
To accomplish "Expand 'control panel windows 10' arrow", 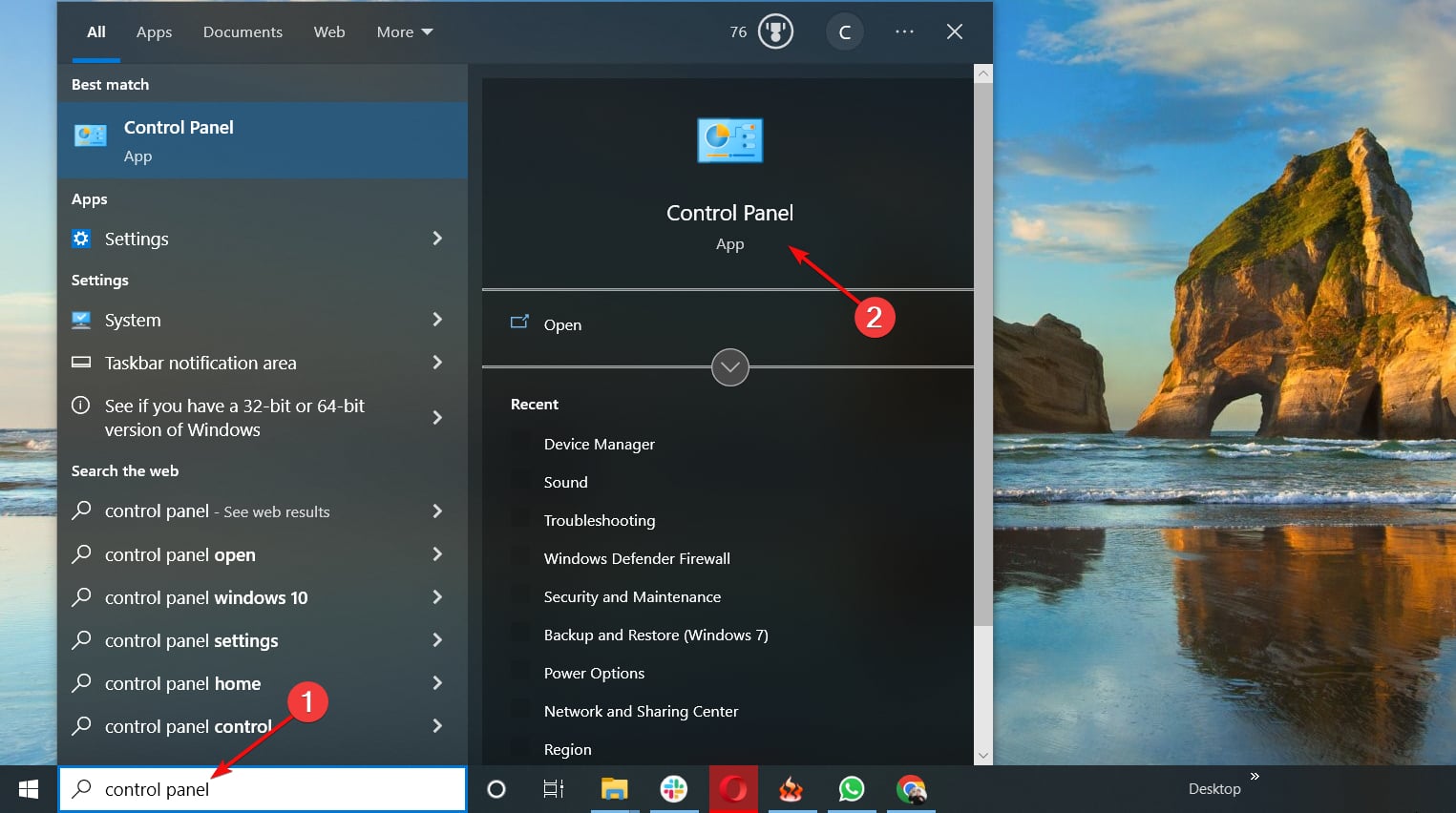I will (x=437, y=596).
